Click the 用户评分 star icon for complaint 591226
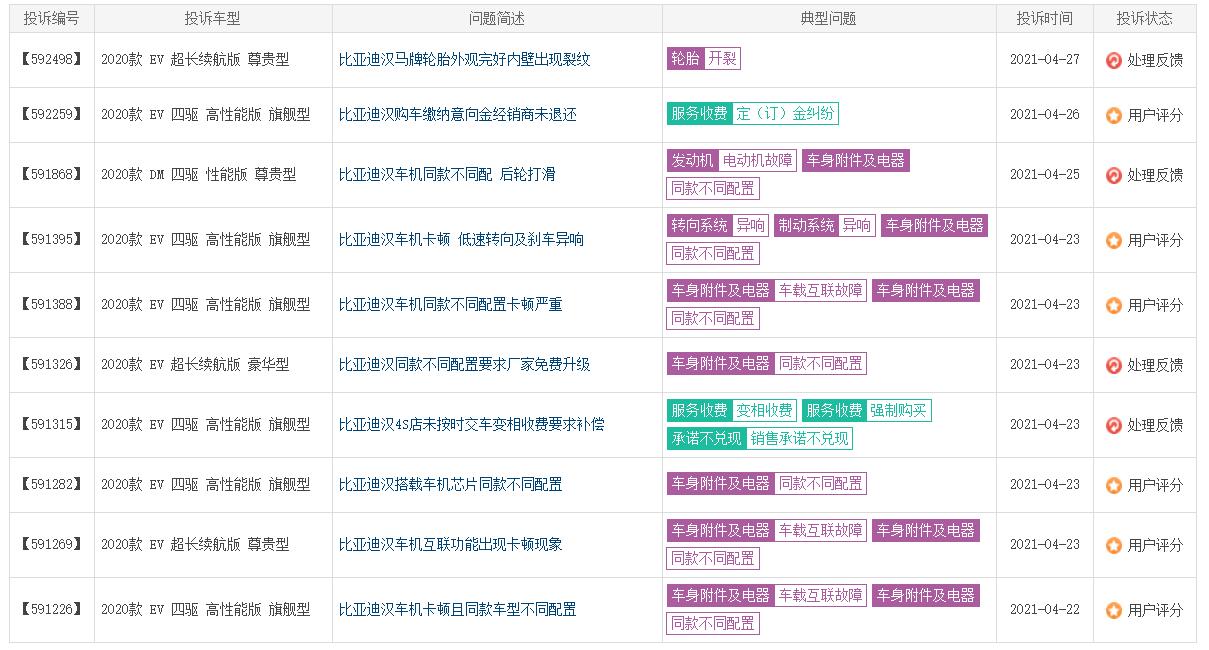The image size is (1209, 650). coord(1113,610)
